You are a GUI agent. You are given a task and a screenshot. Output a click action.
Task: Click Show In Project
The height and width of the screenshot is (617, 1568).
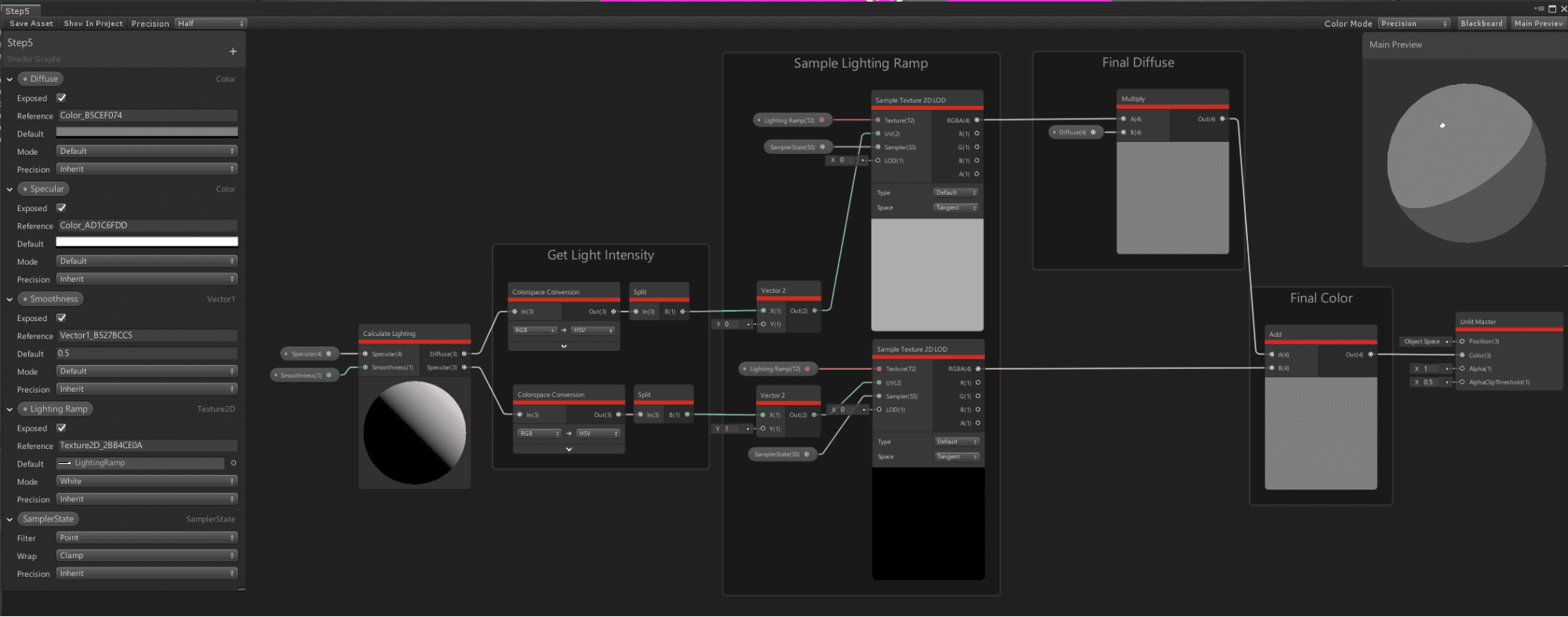(x=93, y=24)
